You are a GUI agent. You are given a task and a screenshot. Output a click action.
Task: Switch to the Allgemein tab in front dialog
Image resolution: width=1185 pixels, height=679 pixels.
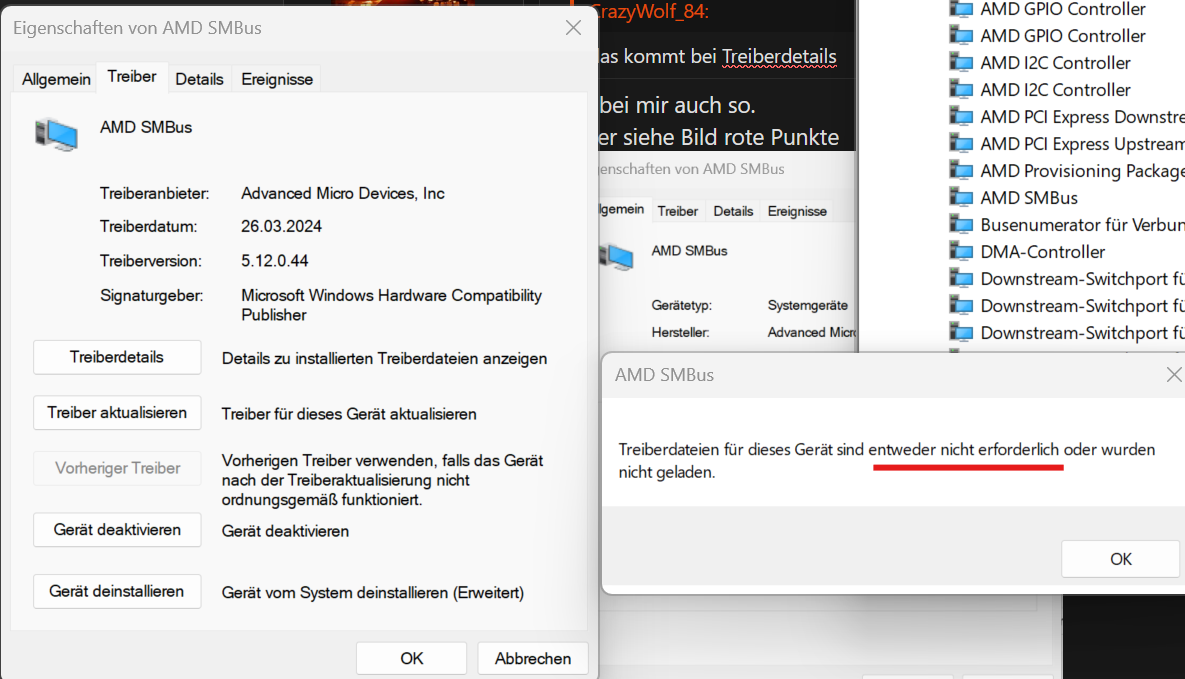click(x=56, y=79)
